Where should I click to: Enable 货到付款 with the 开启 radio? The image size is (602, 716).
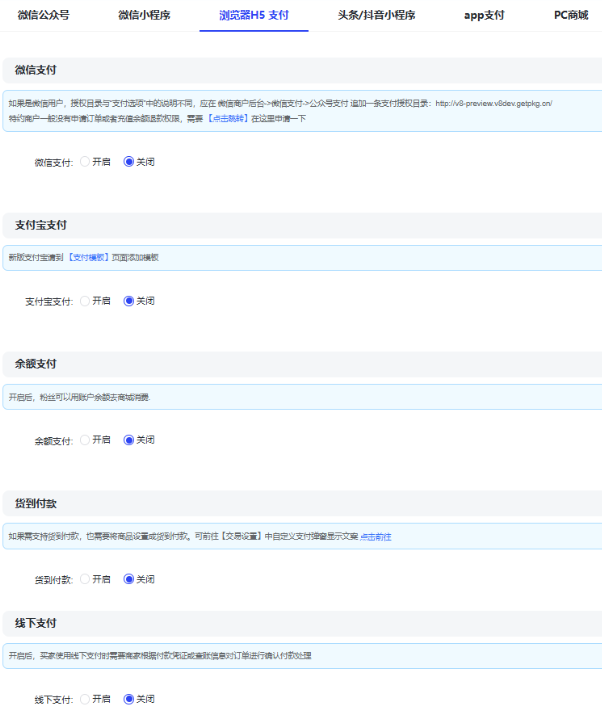click(x=85, y=579)
